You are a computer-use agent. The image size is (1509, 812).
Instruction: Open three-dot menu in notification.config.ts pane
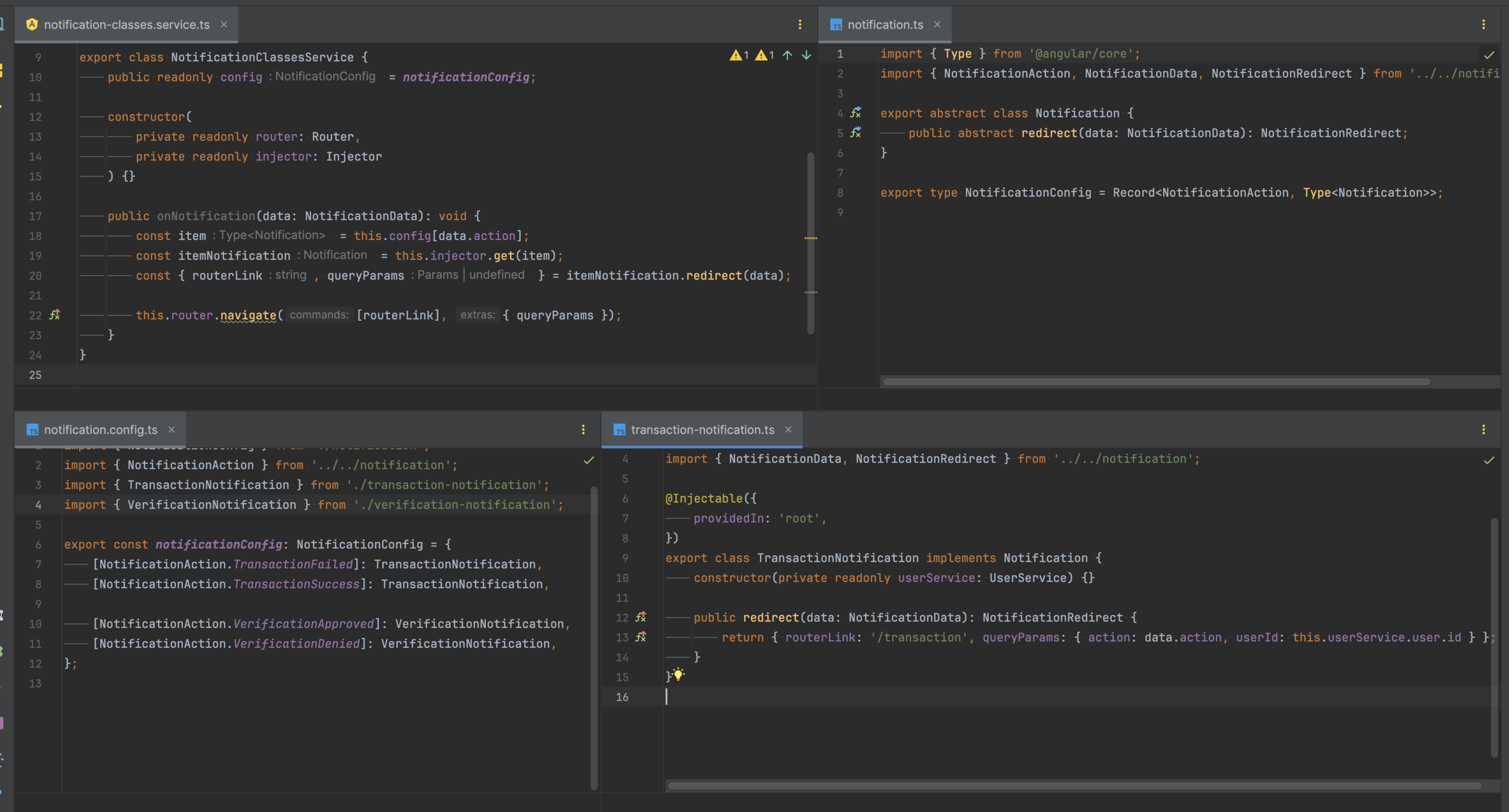(583, 430)
